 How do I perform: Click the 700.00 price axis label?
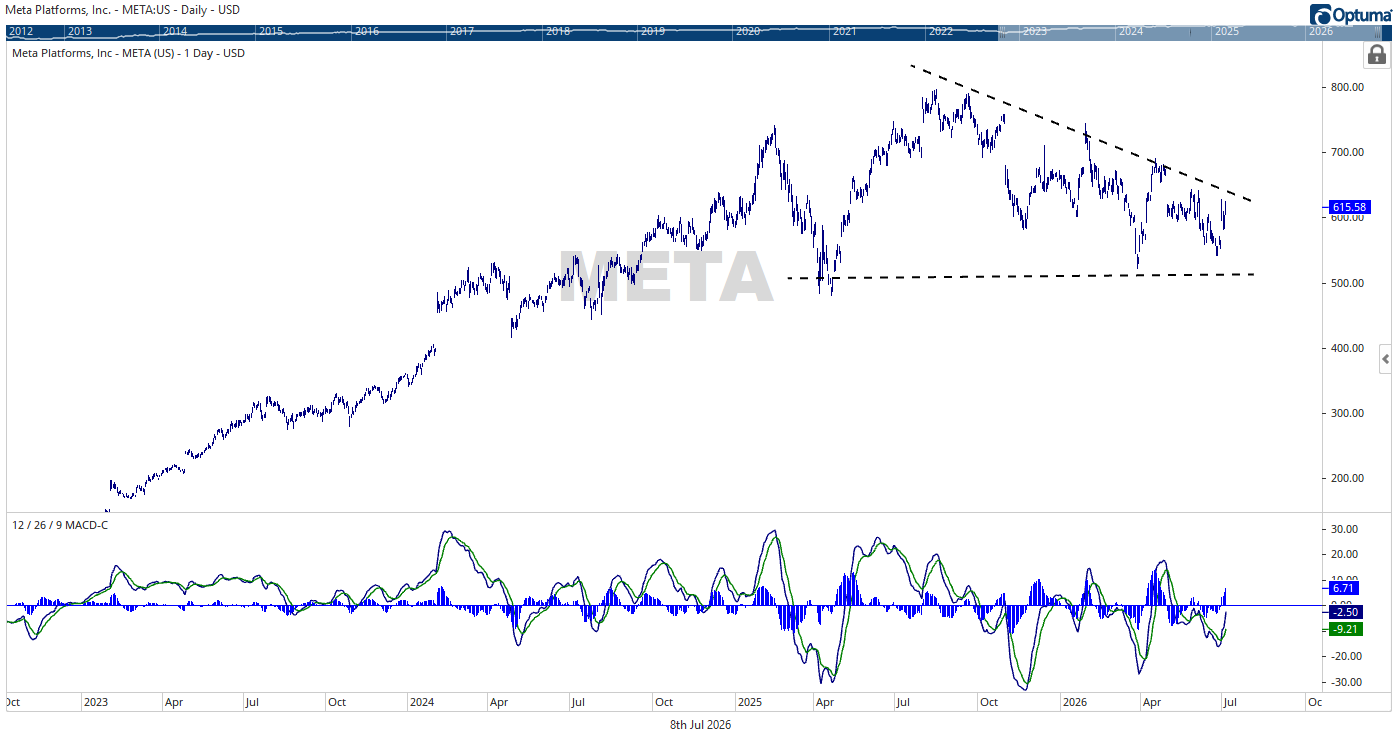(x=1348, y=152)
